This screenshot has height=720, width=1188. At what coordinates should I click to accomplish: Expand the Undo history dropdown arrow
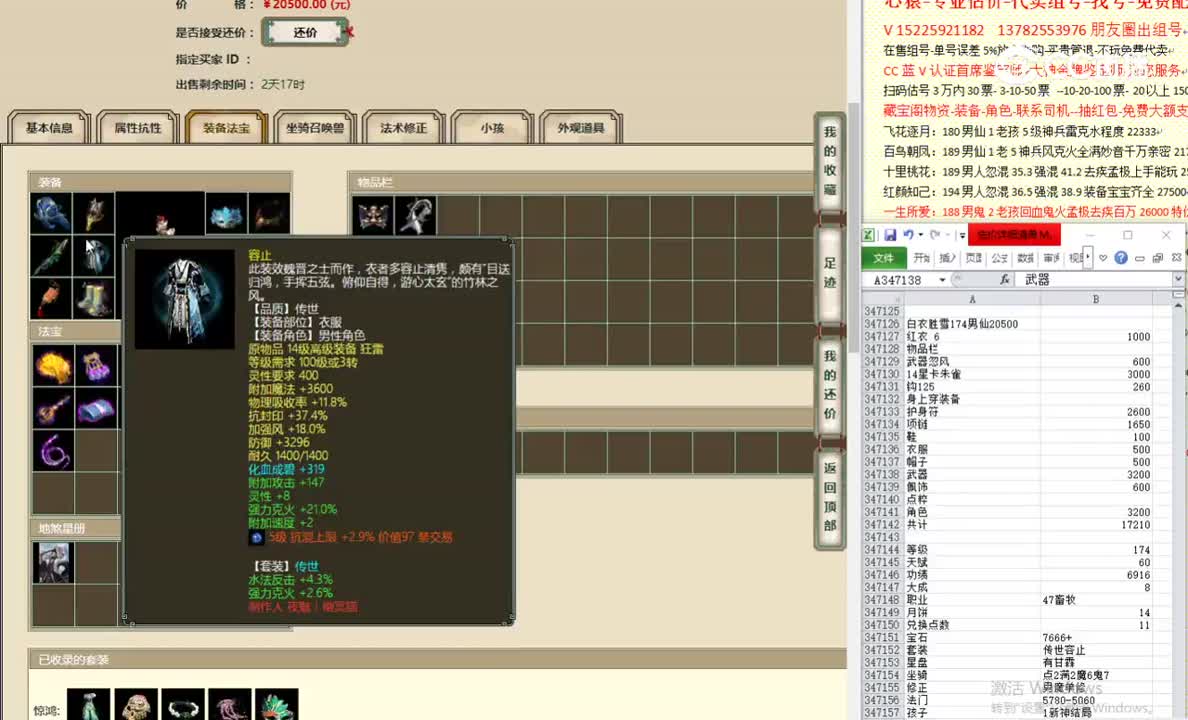coord(919,235)
